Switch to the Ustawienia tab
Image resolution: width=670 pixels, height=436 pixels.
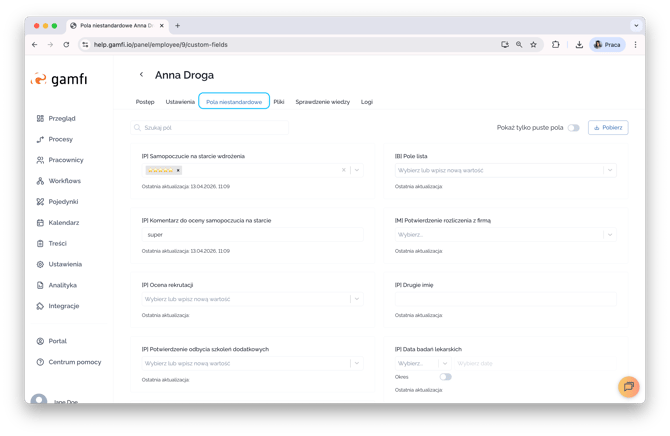click(x=180, y=101)
